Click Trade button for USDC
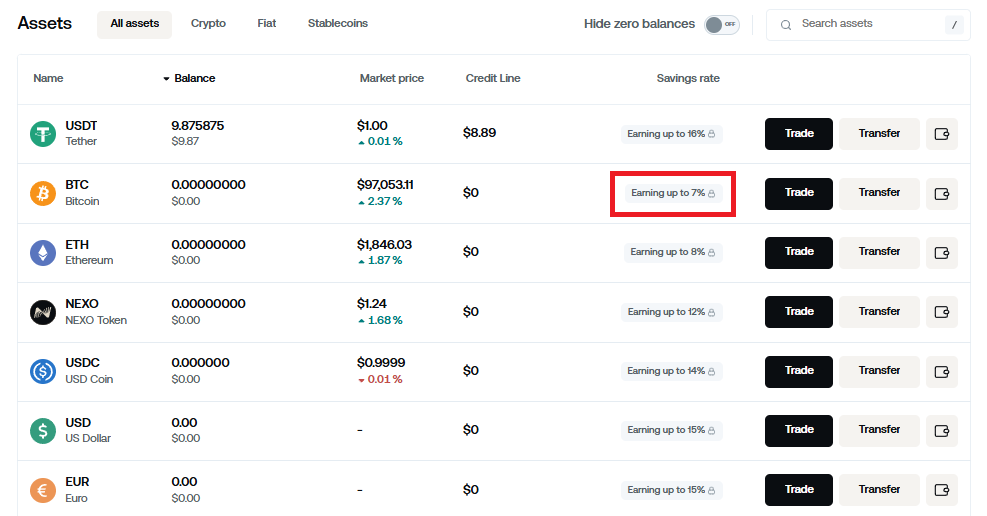The image size is (987, 516). 799,371
